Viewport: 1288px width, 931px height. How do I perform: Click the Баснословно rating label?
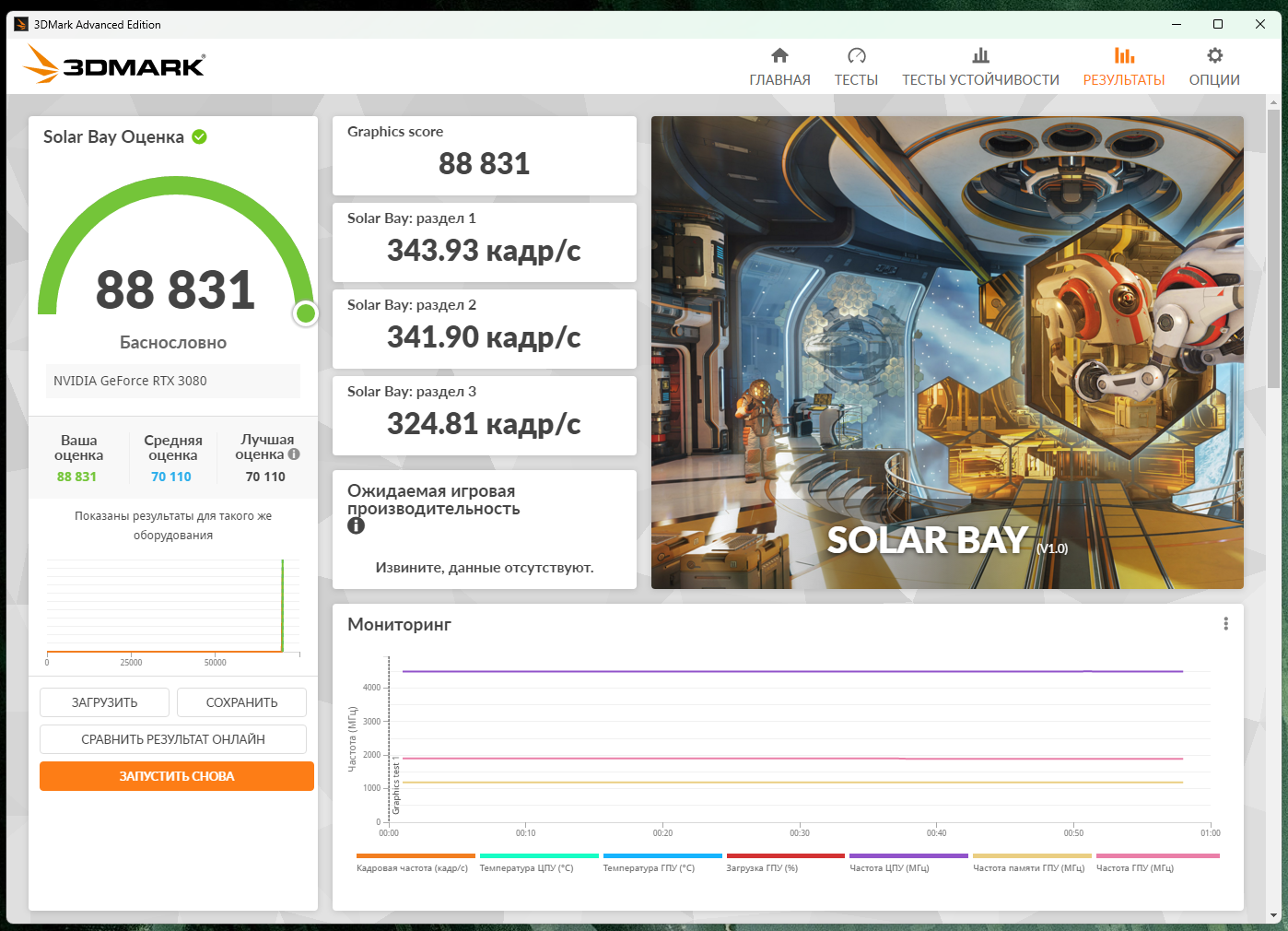tap(173, 342)
